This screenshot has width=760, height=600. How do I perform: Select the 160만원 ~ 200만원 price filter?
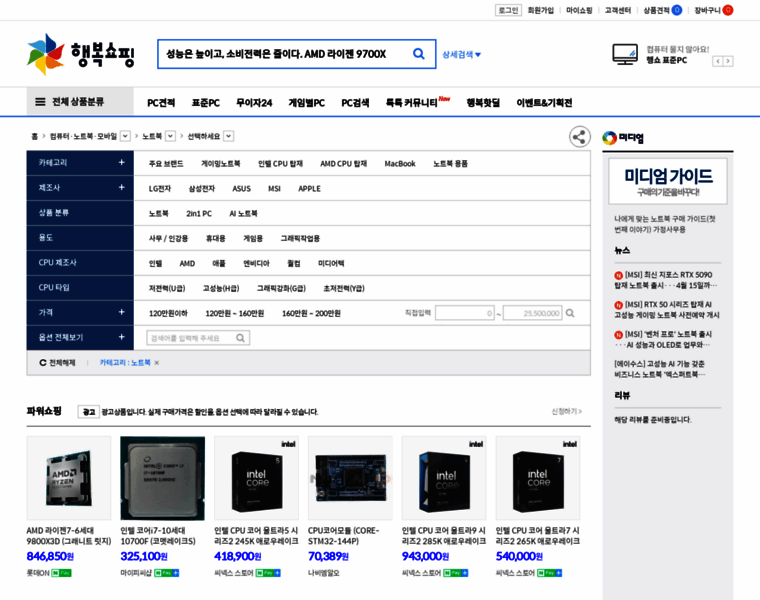[x=311, y=313]
